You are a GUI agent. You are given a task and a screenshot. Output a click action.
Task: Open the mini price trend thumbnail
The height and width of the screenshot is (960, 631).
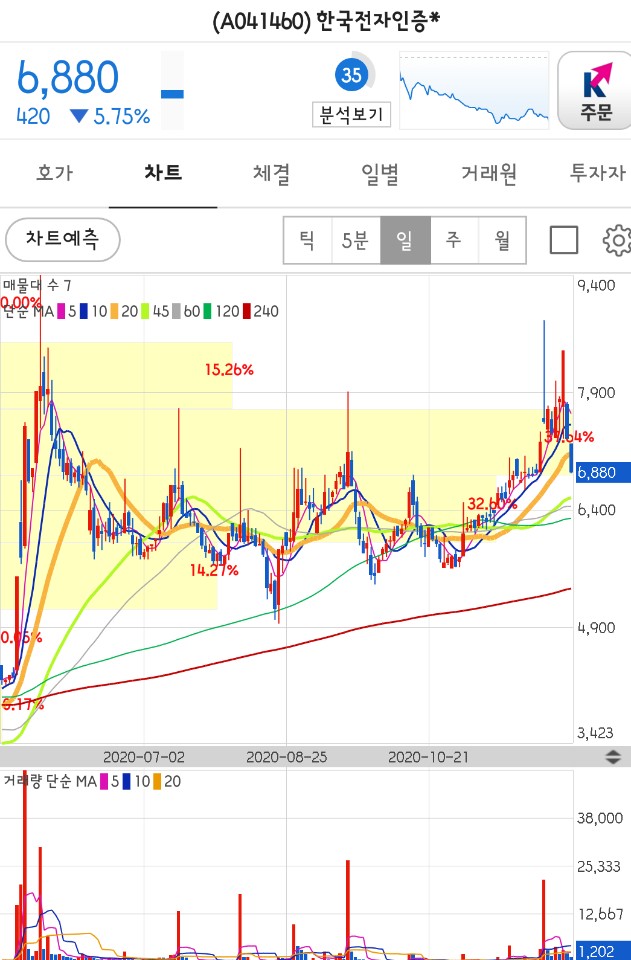point(474,91)
